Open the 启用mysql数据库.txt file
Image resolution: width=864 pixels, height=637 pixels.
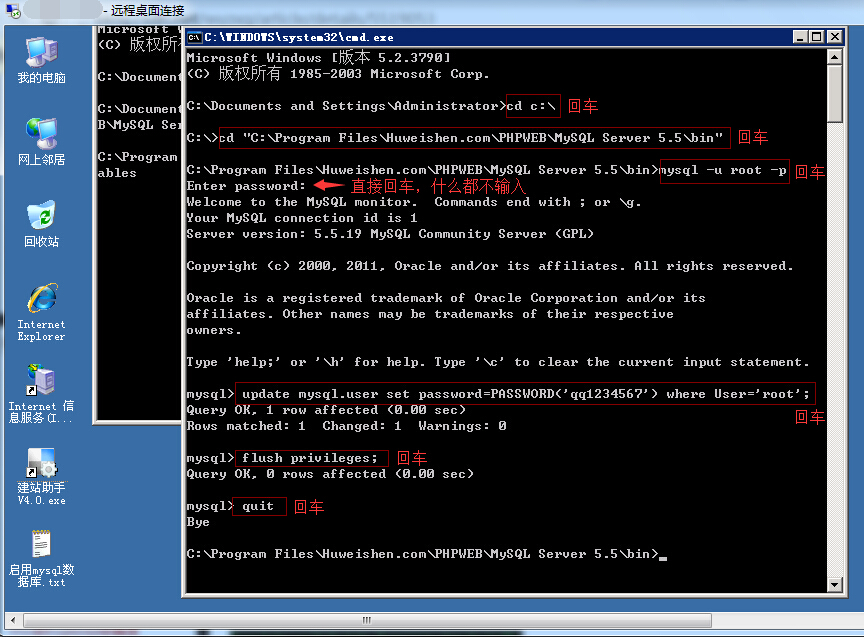pos(41,558)
